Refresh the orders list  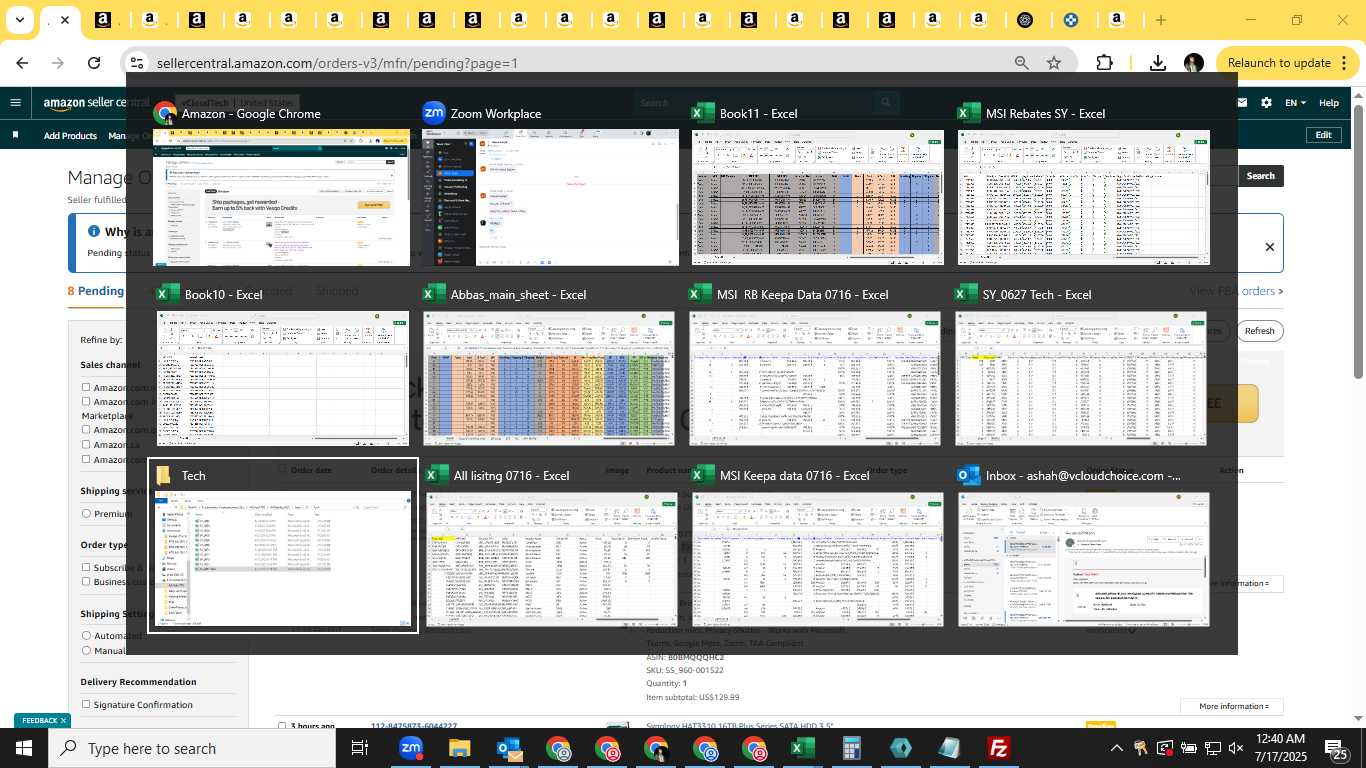click(1259, 331)
